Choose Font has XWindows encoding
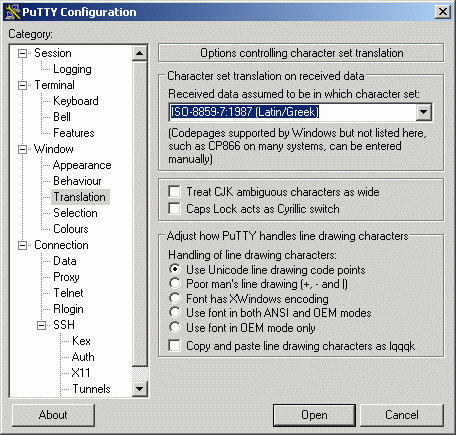The width and height of the screenshot is (456, 435). (x=175, y=298)
